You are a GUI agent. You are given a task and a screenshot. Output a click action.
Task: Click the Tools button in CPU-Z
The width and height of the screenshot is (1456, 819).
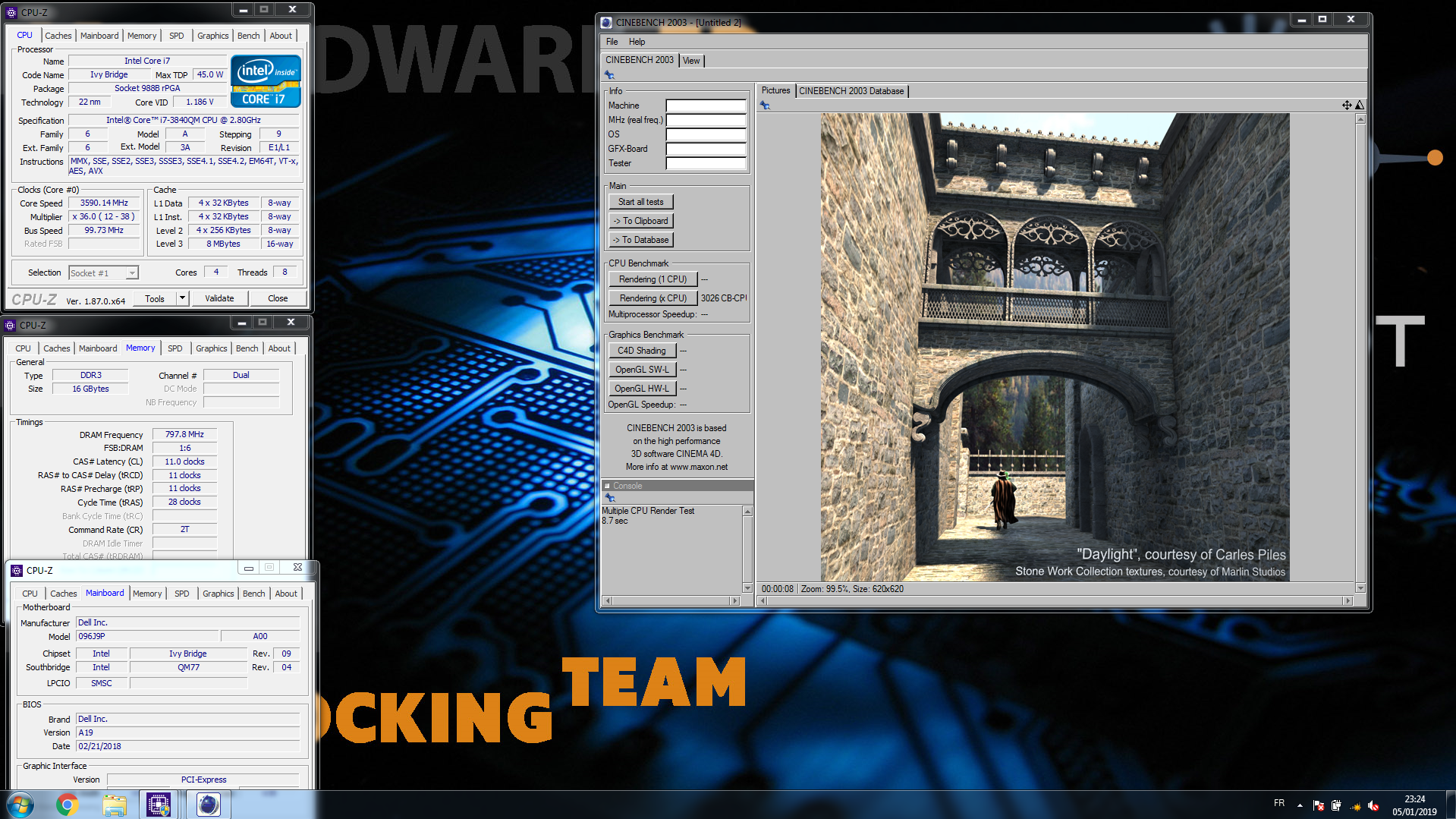[x=155, y=298]
